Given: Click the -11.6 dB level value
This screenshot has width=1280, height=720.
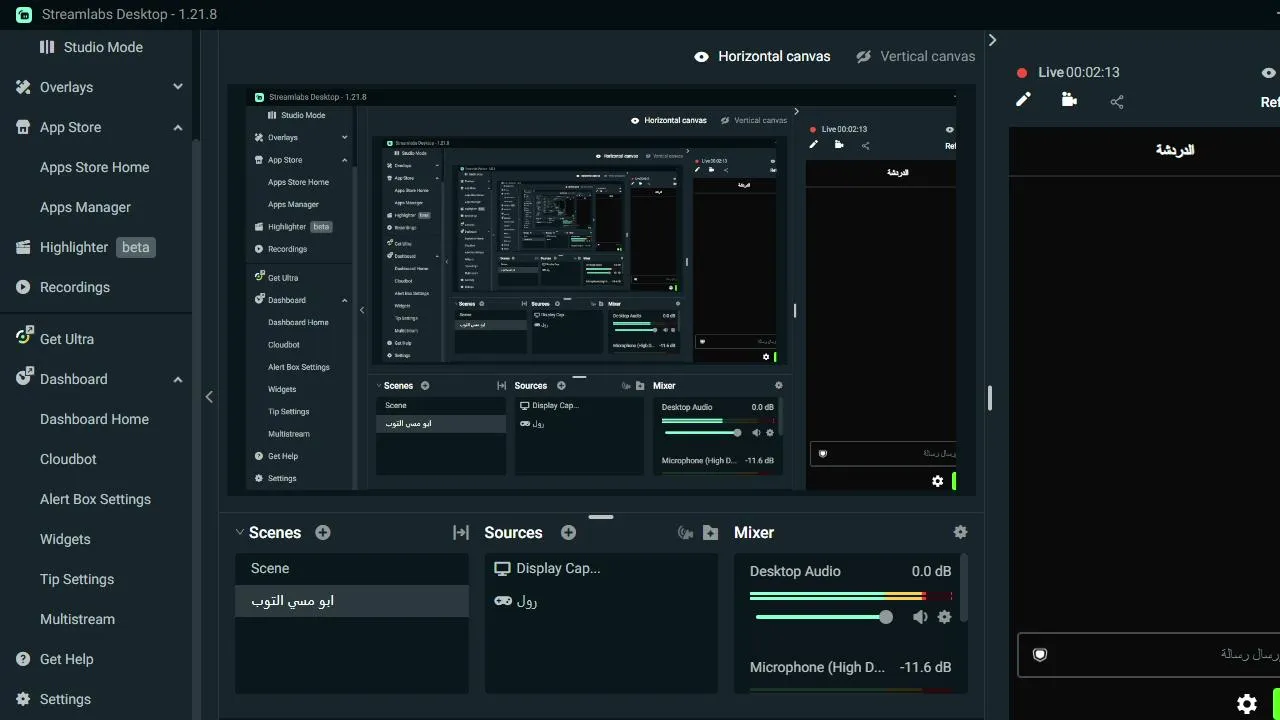Looking at the screenshot, I should [x=925, y=667].
